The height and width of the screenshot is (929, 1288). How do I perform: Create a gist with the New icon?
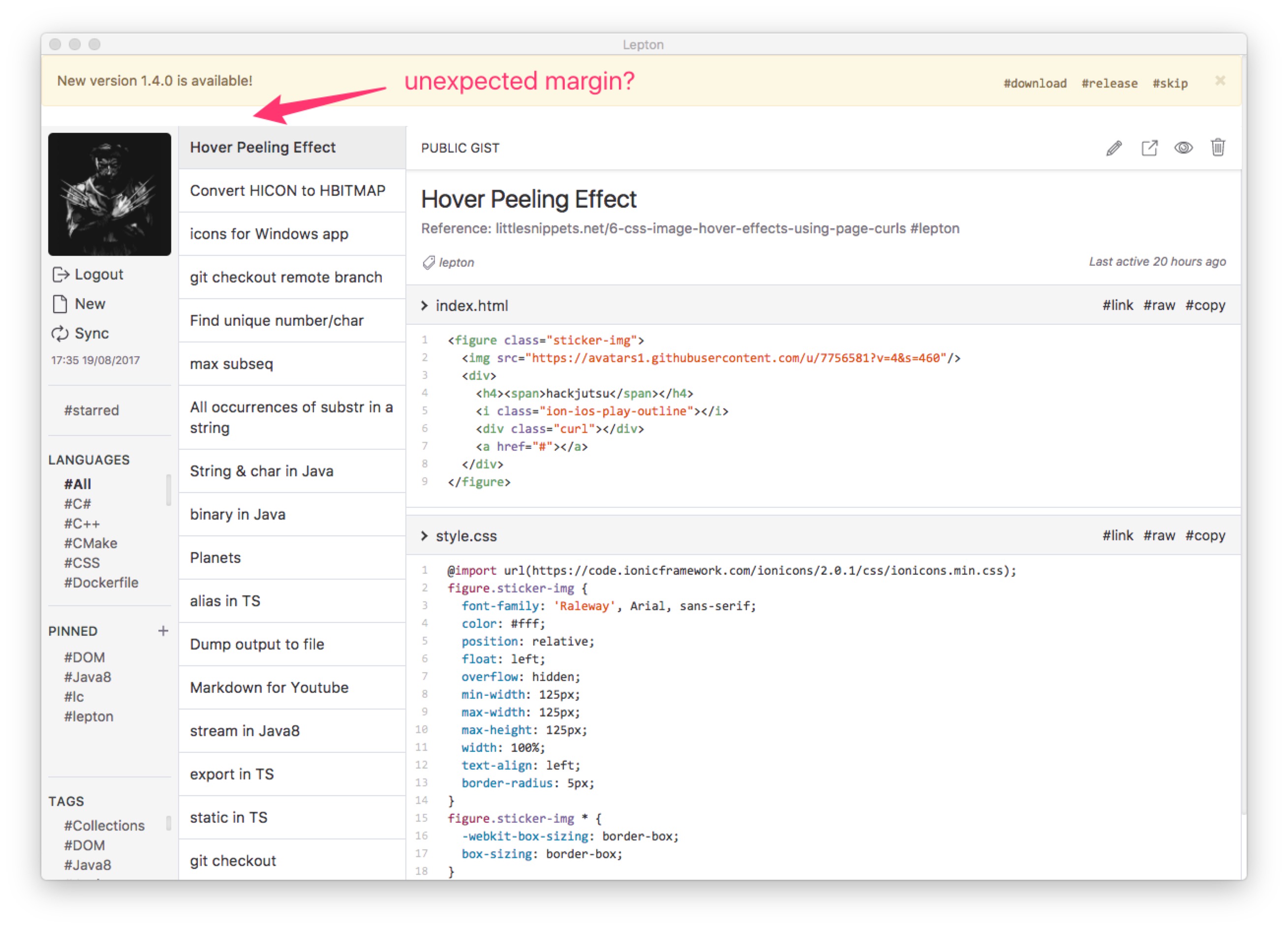click(x=60, y=304)
